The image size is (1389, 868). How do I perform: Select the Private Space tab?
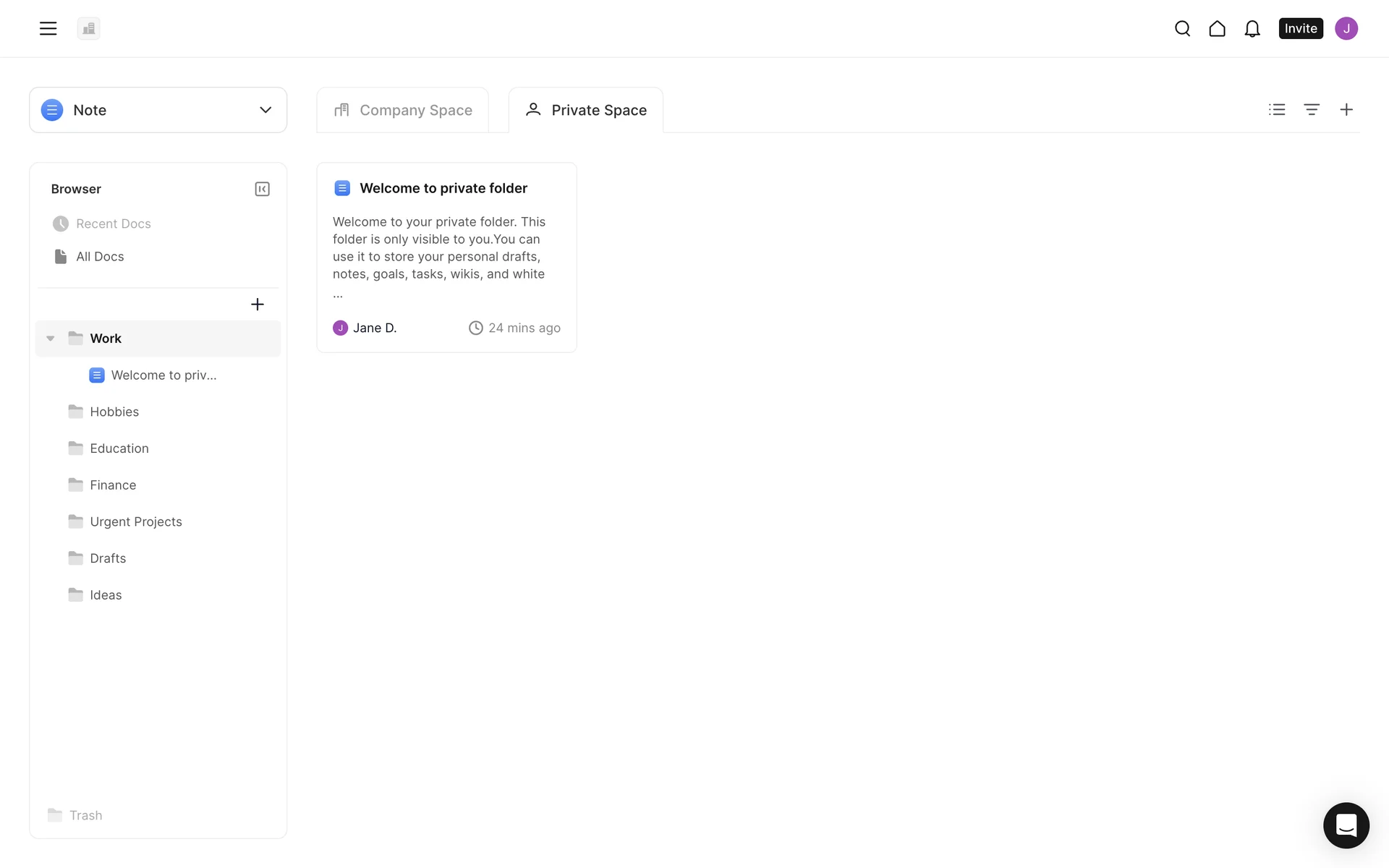point(585,110)
